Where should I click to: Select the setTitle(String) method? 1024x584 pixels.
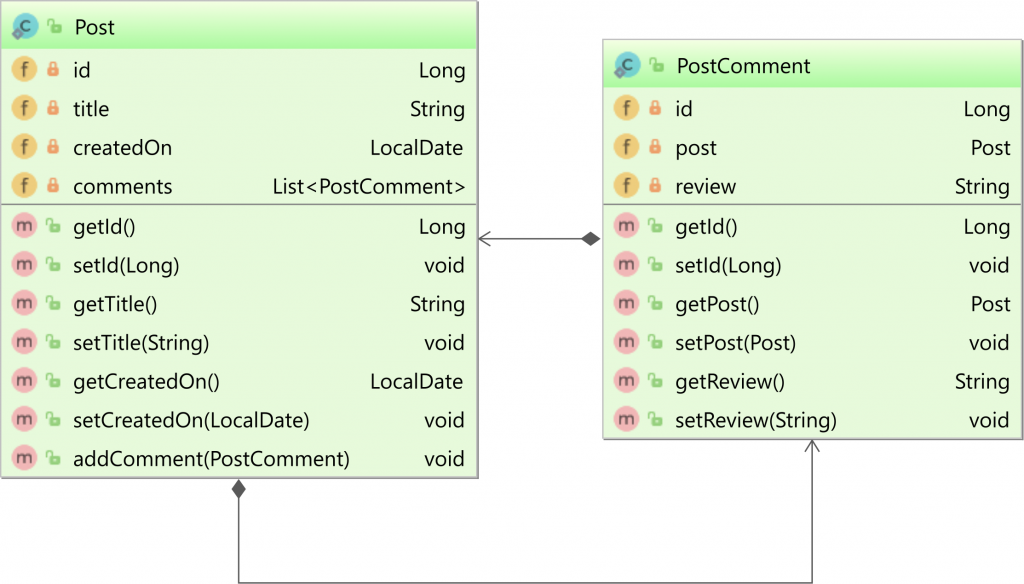point(141,343)
